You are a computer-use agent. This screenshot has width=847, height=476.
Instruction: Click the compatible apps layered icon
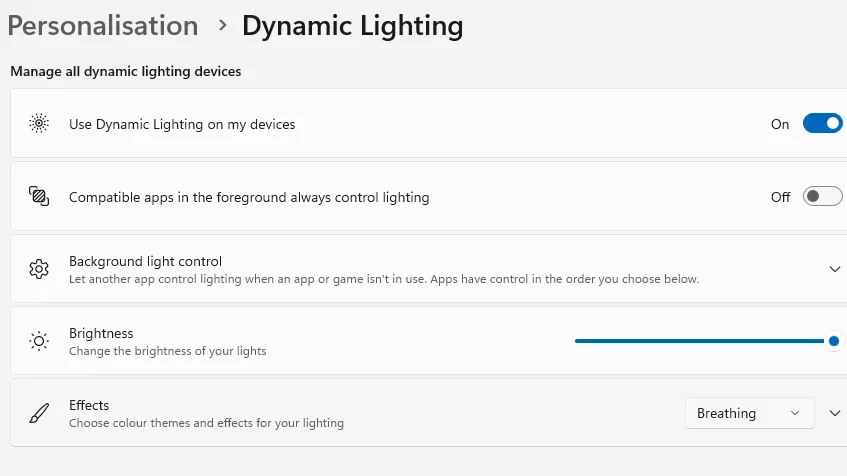tap(39, 196)
